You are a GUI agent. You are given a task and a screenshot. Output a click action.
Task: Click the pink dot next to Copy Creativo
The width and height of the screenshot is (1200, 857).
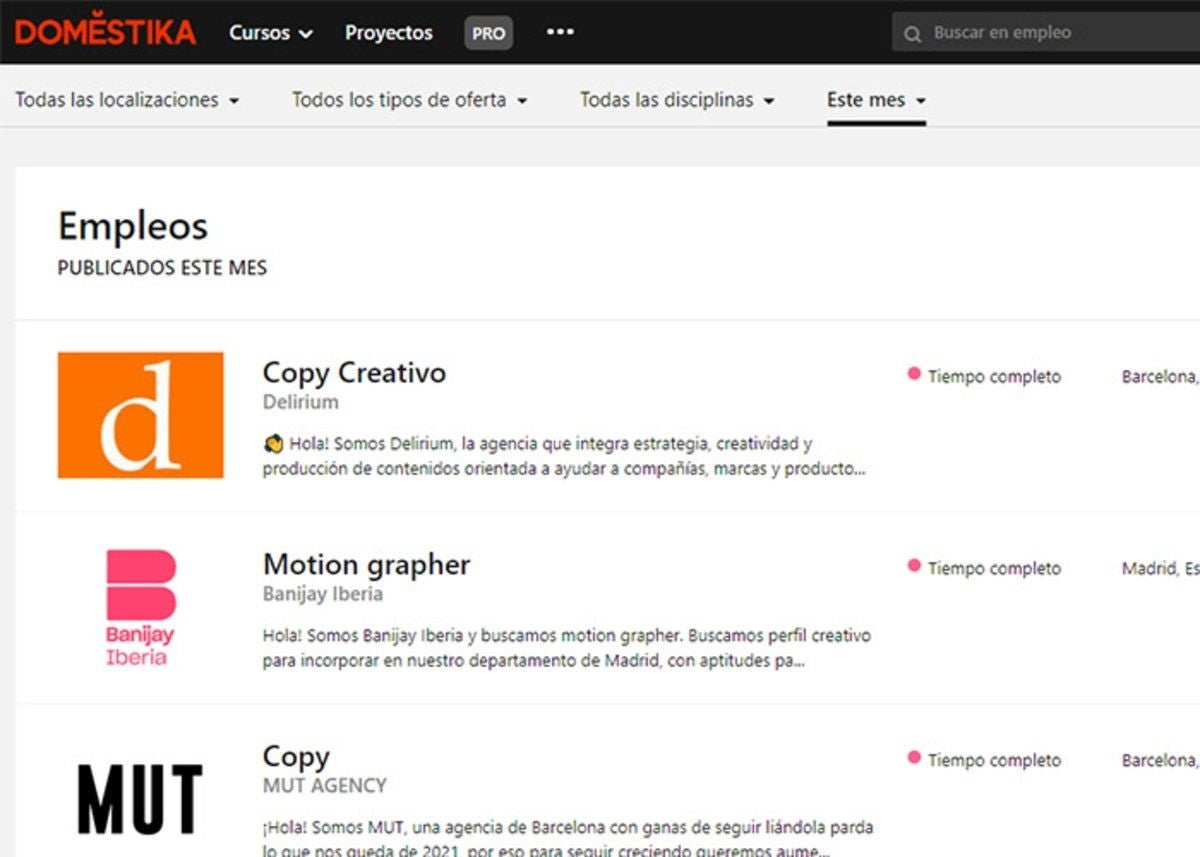[912, 375]
